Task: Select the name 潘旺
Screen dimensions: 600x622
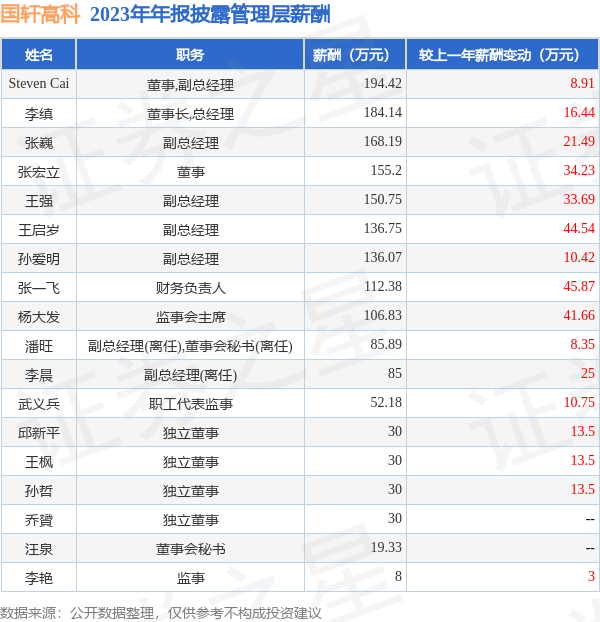Action: click(38, 346)
